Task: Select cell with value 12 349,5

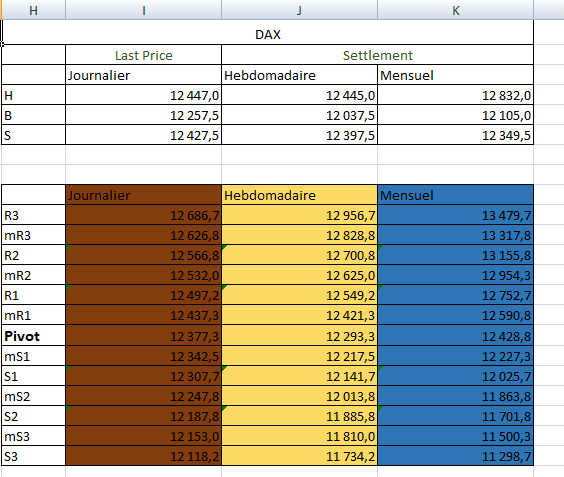Action: (455, 135)
